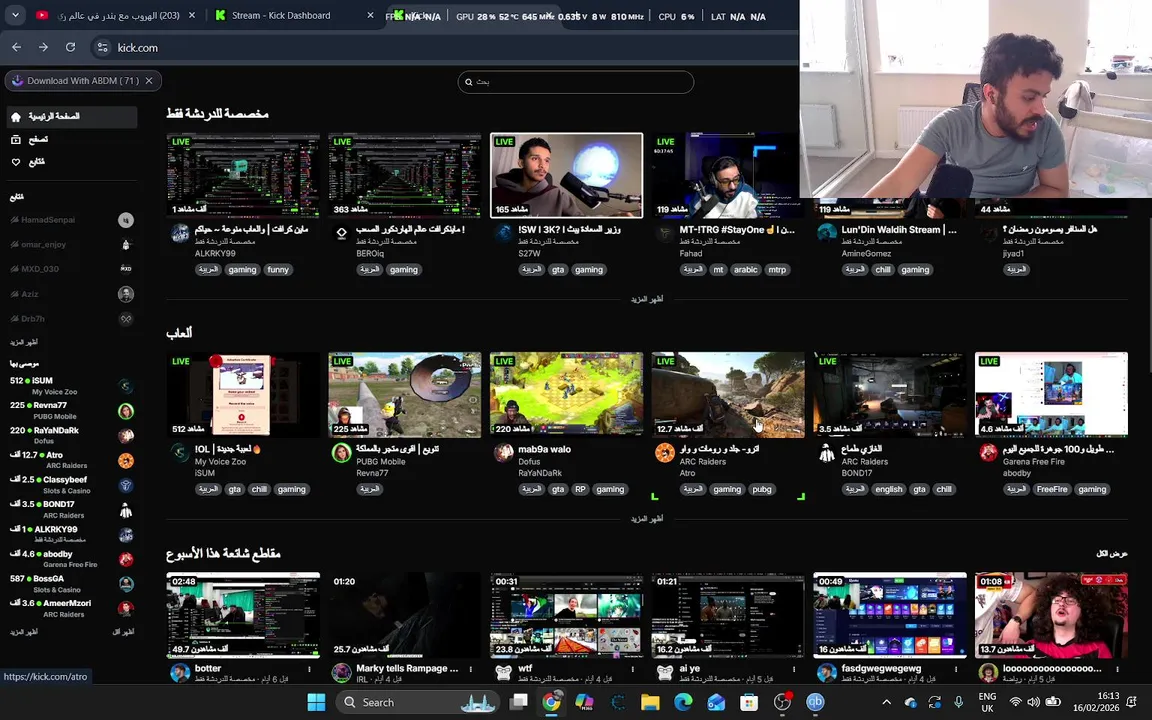
Task: Click browser back arrow
Action: coord(16,47)
